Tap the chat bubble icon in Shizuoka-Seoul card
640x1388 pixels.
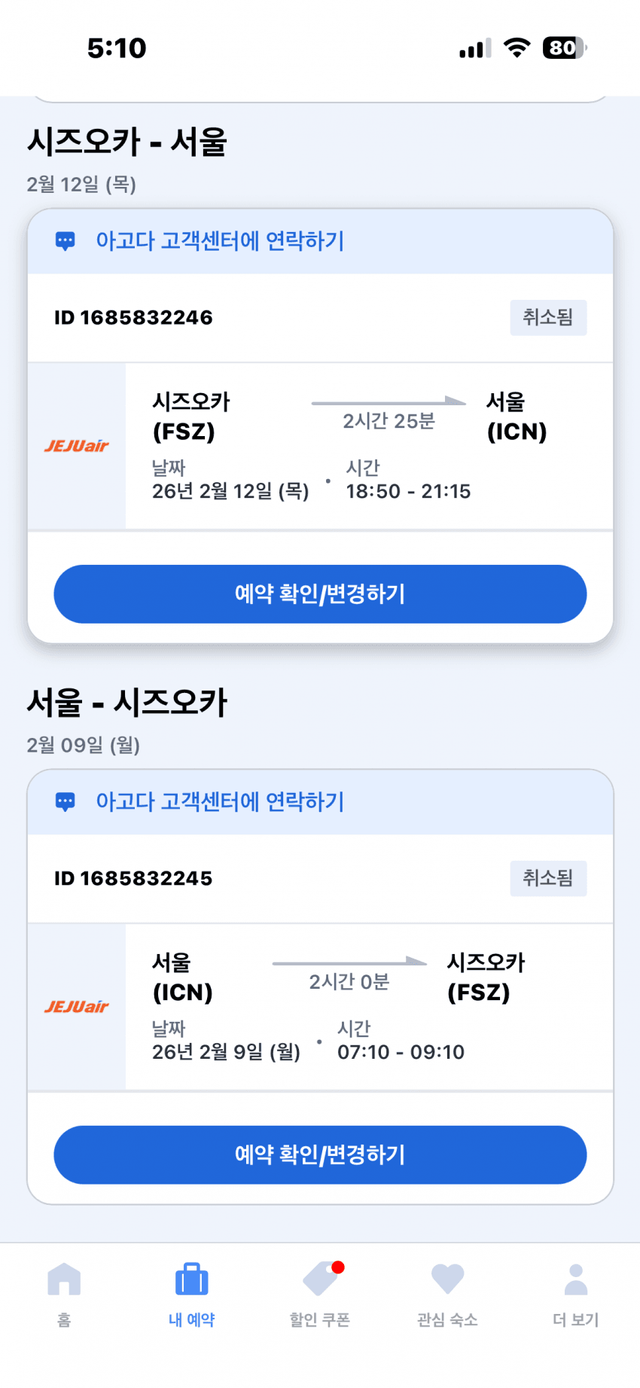[x=65, y=241]
